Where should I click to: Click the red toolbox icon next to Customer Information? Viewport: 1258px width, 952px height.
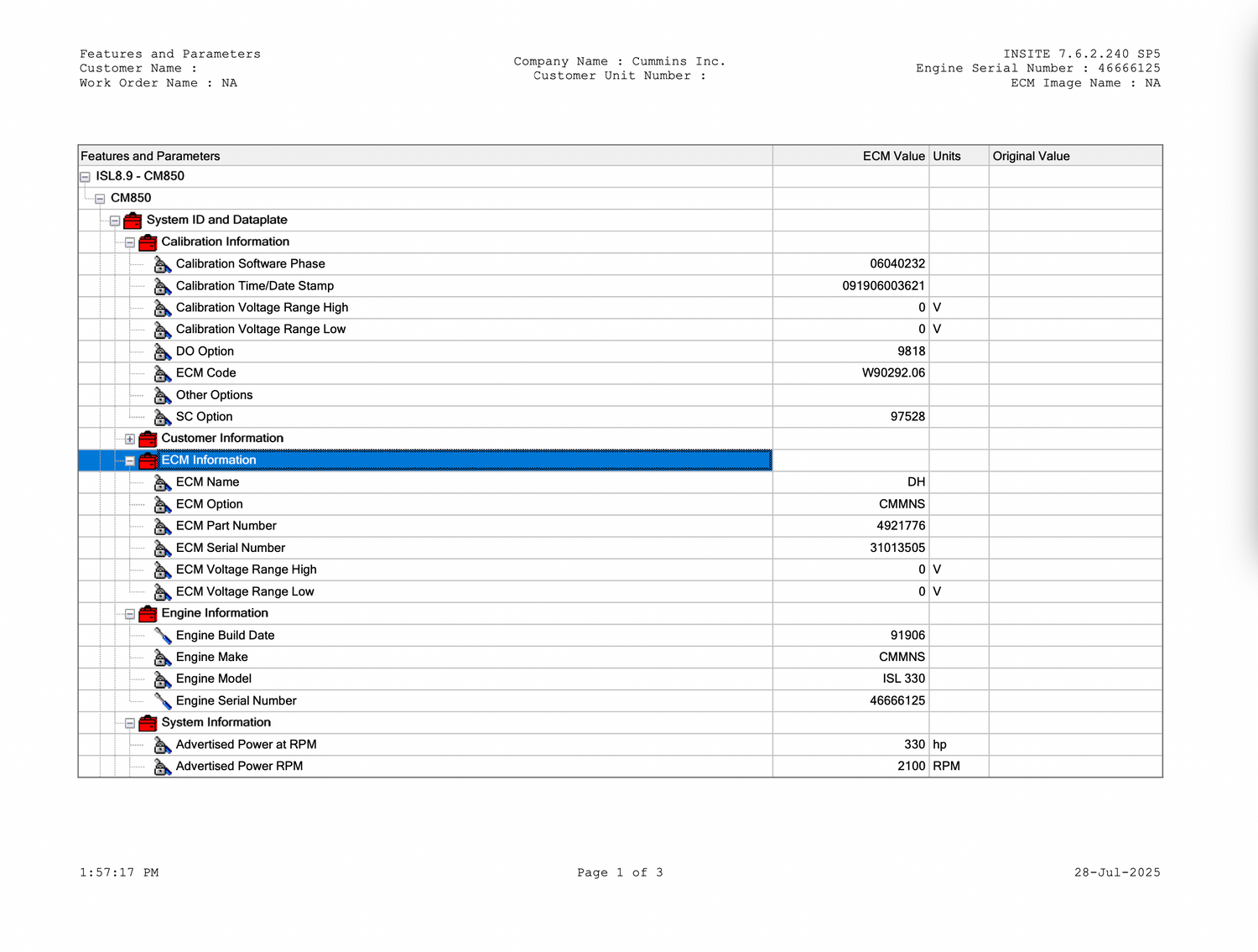[x=148, y=439]
